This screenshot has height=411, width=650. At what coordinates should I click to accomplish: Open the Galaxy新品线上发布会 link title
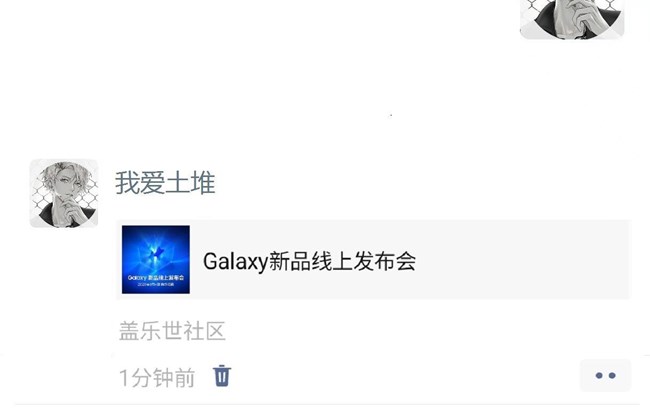(x=309, y=261)
